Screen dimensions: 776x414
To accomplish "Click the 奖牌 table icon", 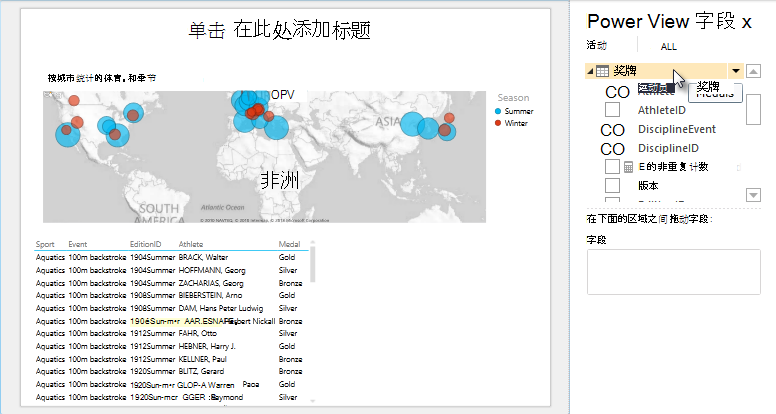I will (x=602, y=71).
